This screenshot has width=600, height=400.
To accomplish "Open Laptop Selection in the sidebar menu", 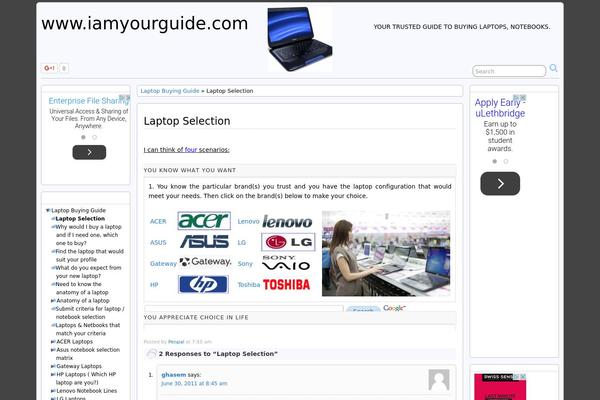I will 80,219.
